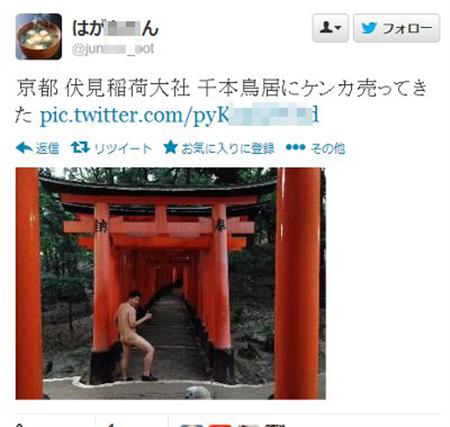Open the その他 more options menu
The width and height of the screenshot is (450, 427).
[x=328, y=148]
